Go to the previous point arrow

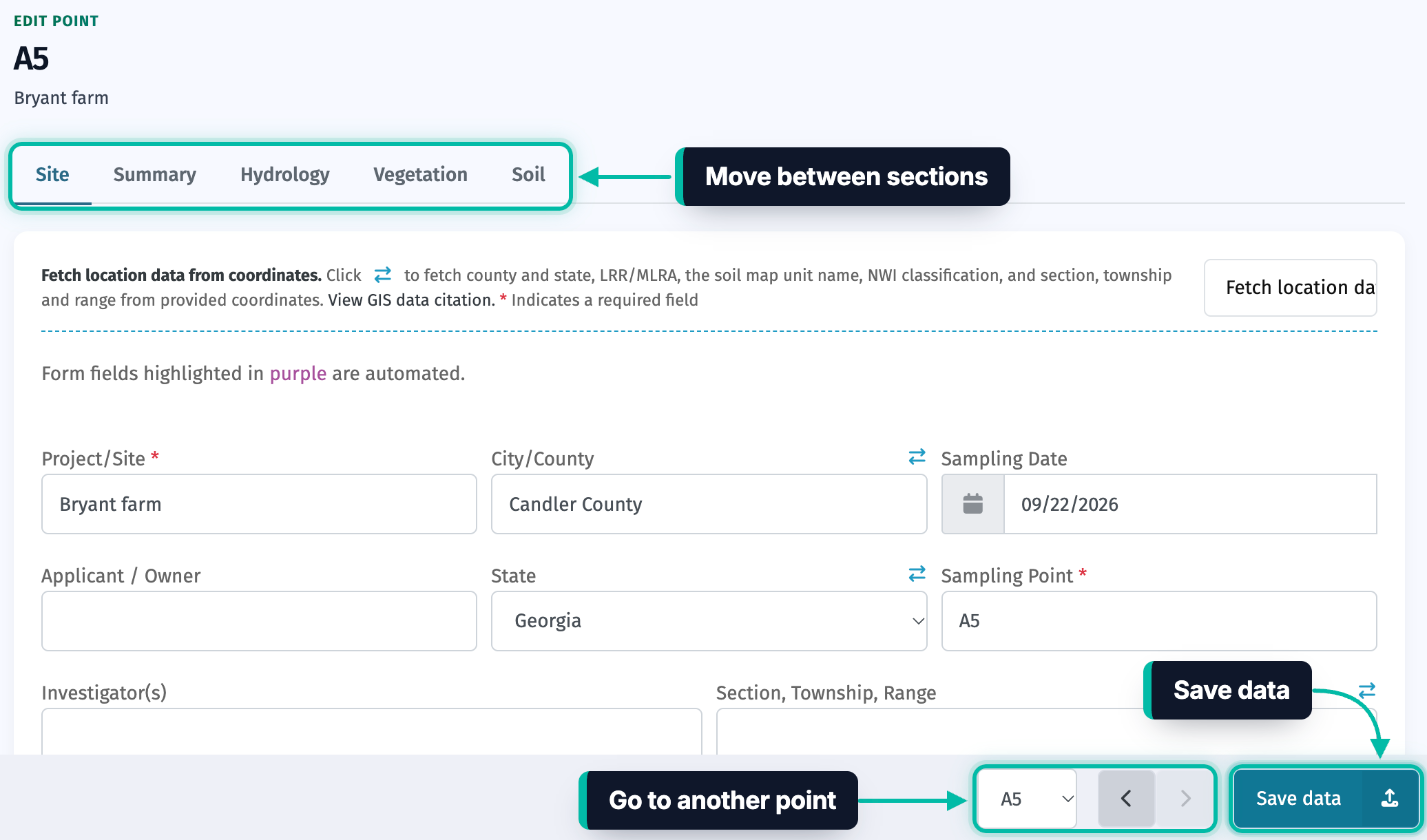(1126, 799)
